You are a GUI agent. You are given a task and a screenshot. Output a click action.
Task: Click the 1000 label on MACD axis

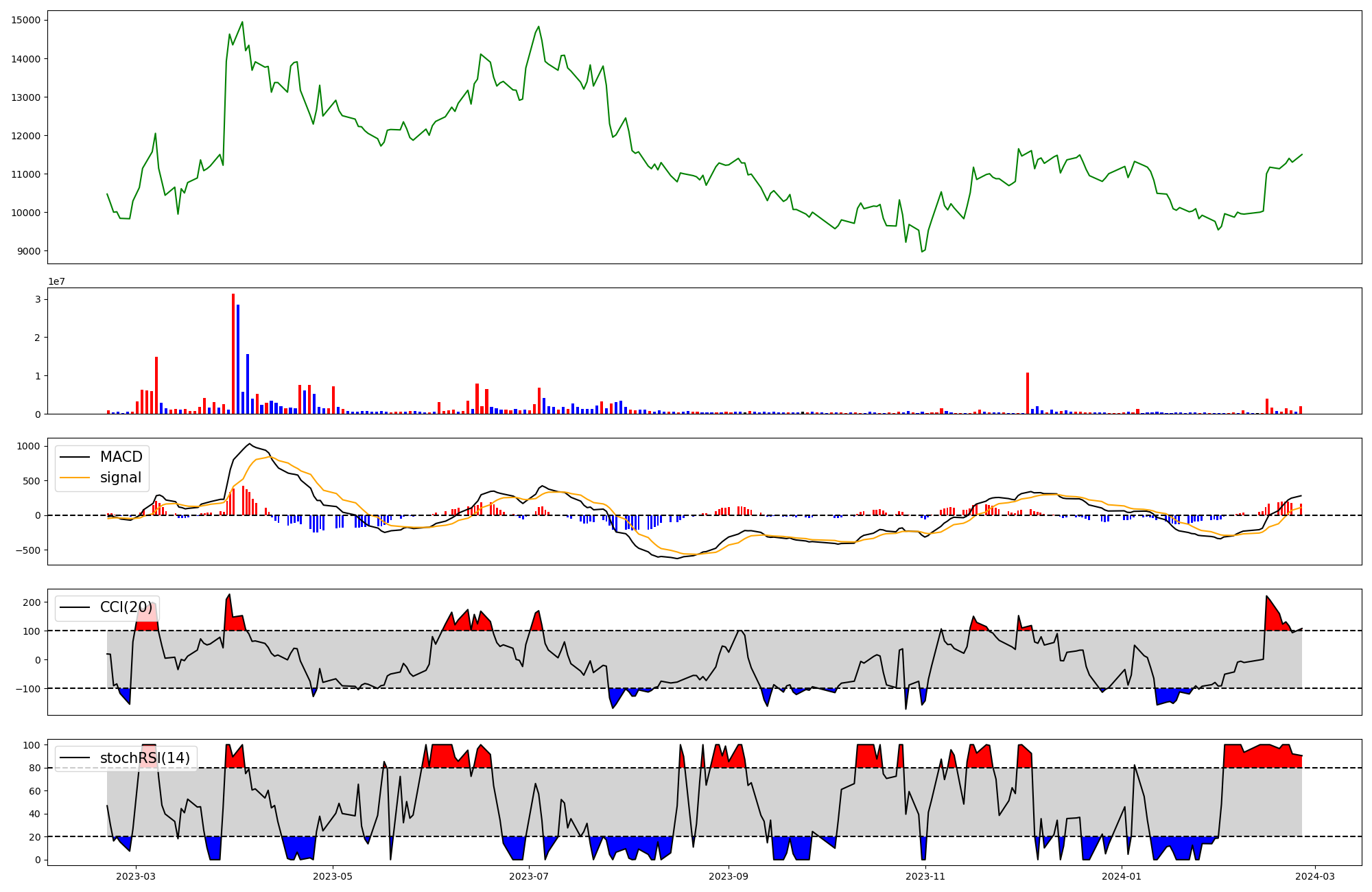click(x=29, y=446)
